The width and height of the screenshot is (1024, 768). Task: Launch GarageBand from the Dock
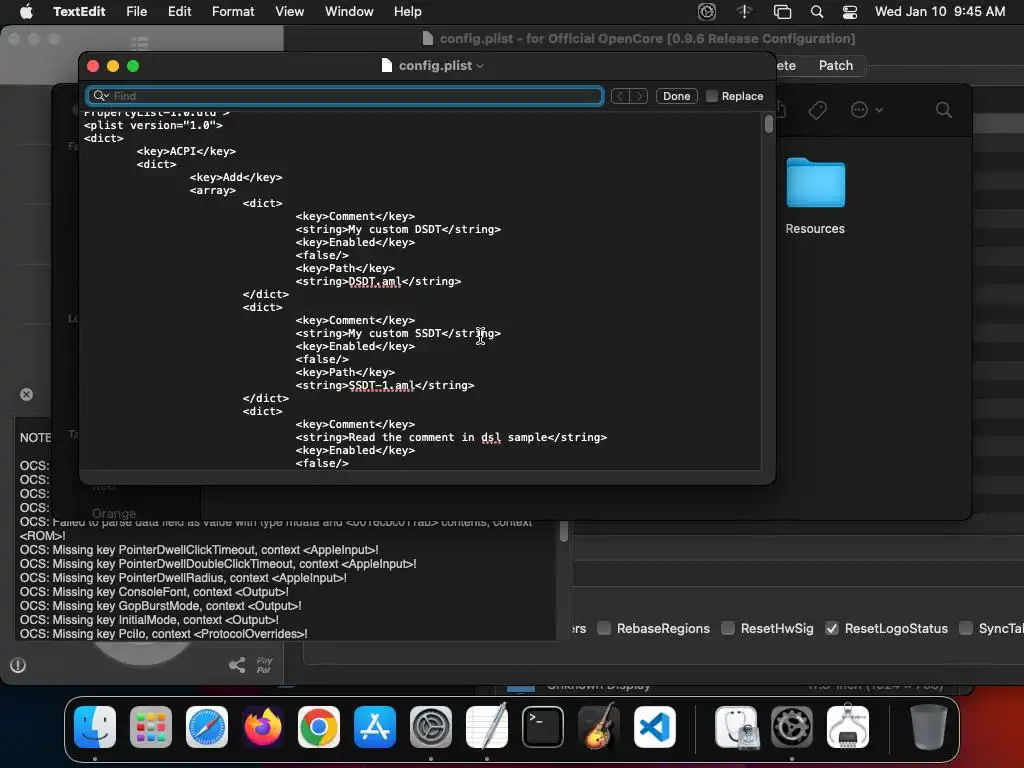599,727
